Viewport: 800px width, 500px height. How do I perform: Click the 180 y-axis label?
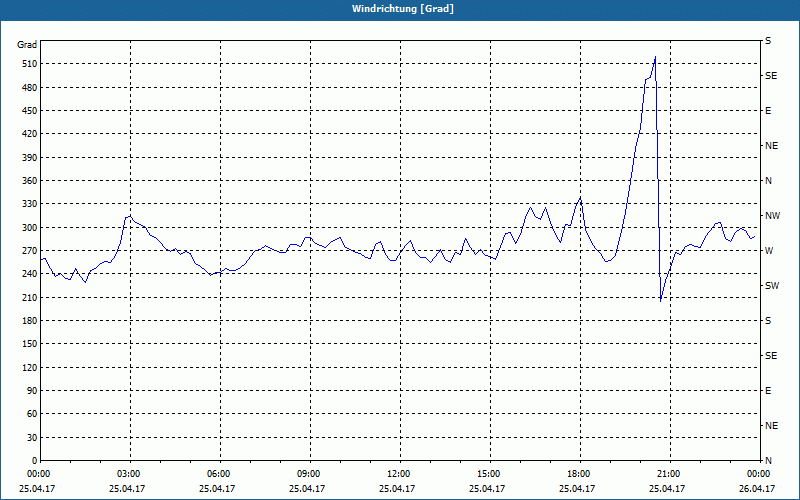(x=30, y=321)
